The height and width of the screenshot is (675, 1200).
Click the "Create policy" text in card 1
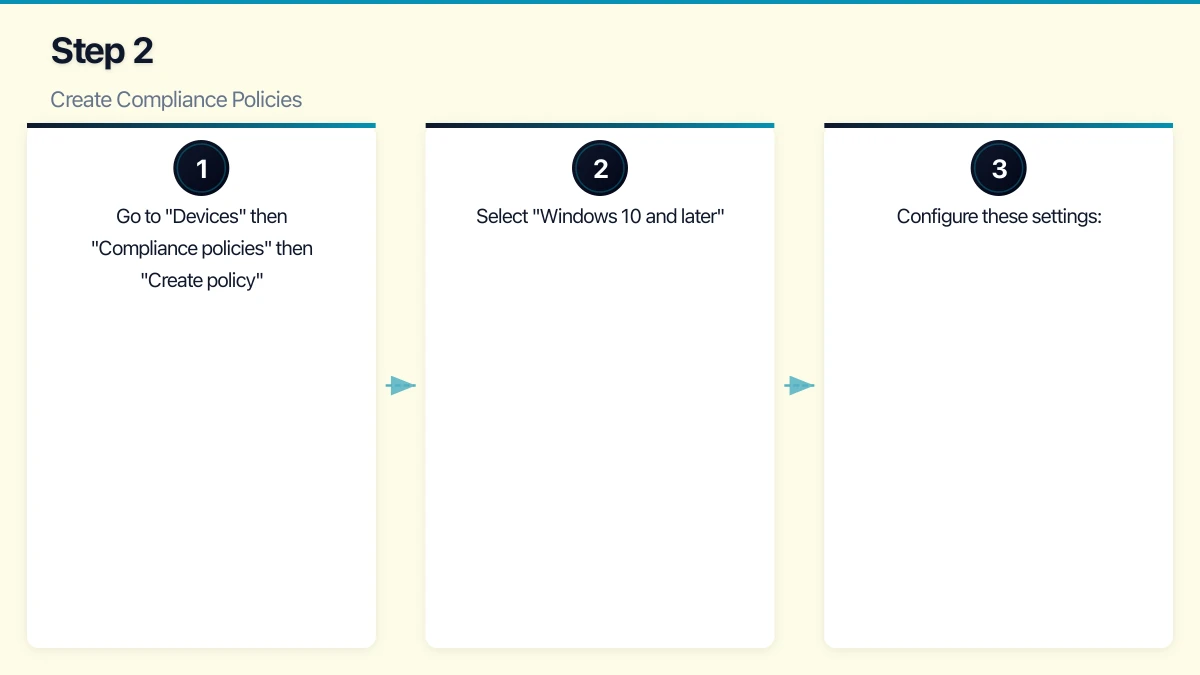point(201,280)
